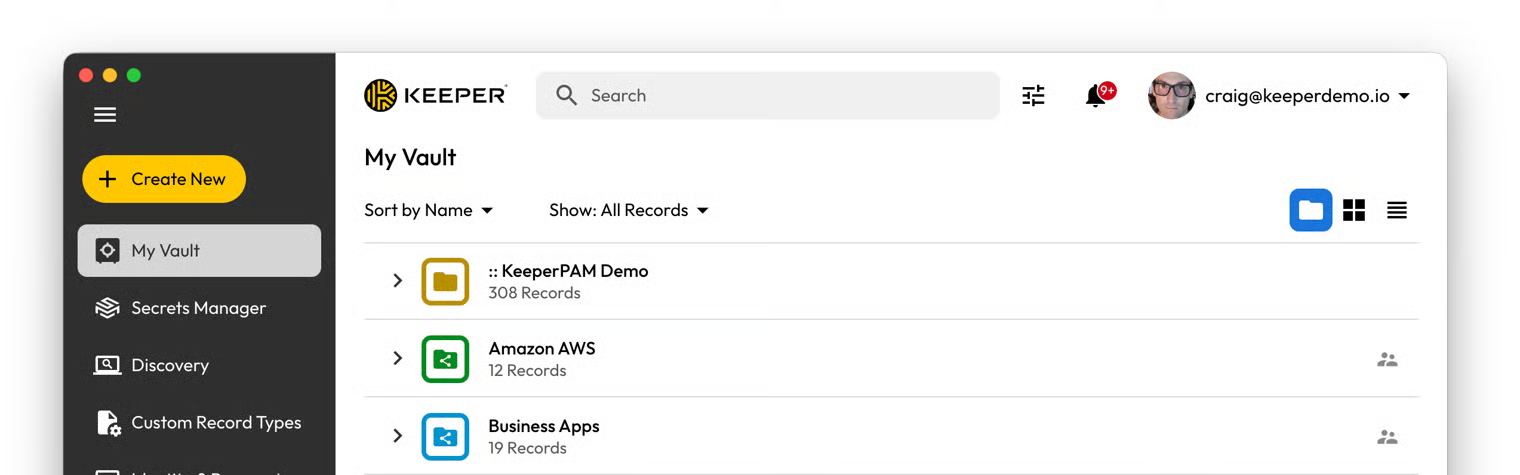Switch to grid tile view
Viewport: 1520px width, 475px height.
click(1354, 210)
